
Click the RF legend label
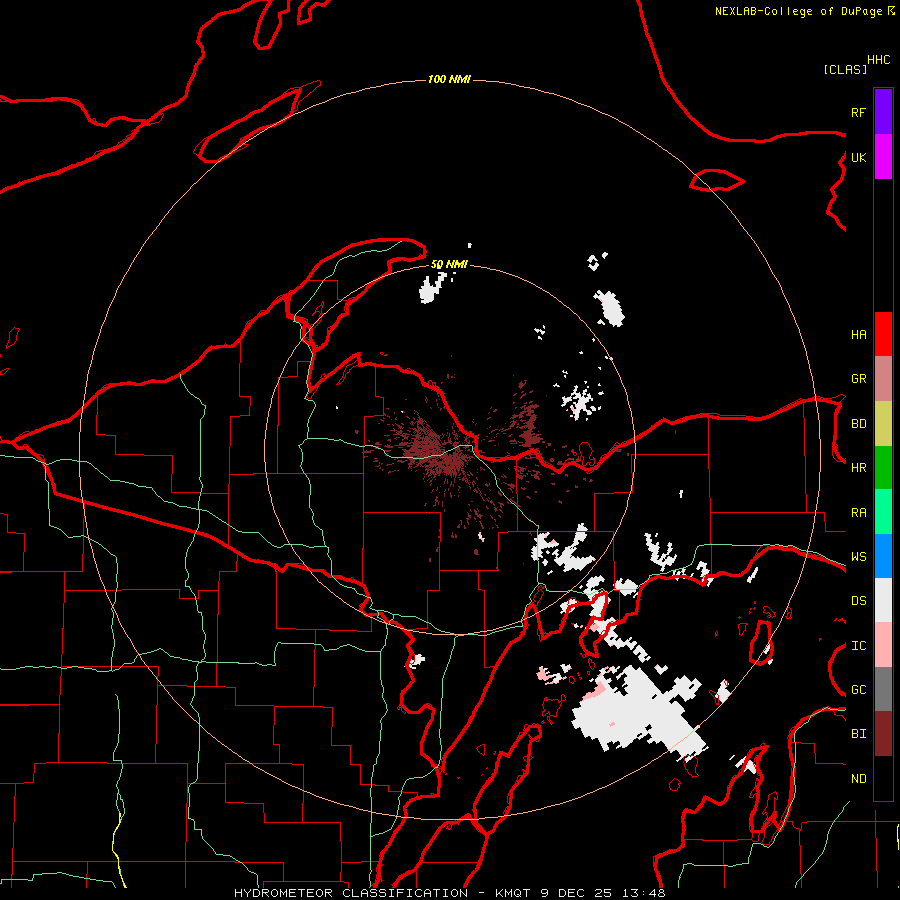[x=858, y=112]
